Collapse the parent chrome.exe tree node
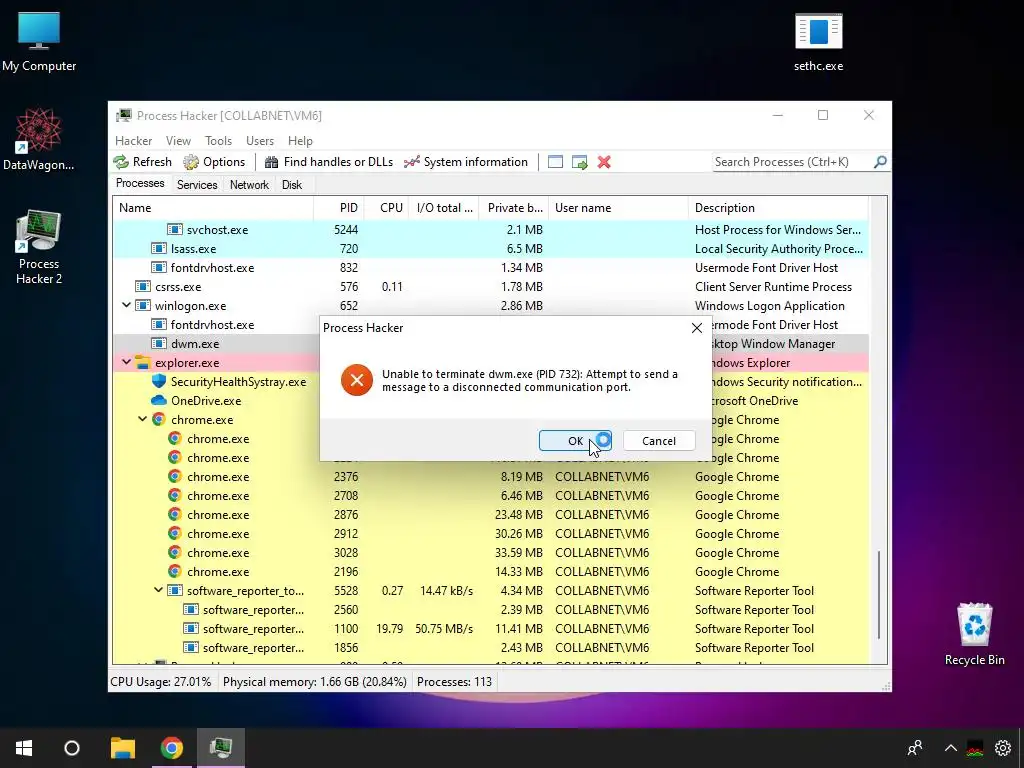This screenshot has height=768, width=1024. [142, 419]
